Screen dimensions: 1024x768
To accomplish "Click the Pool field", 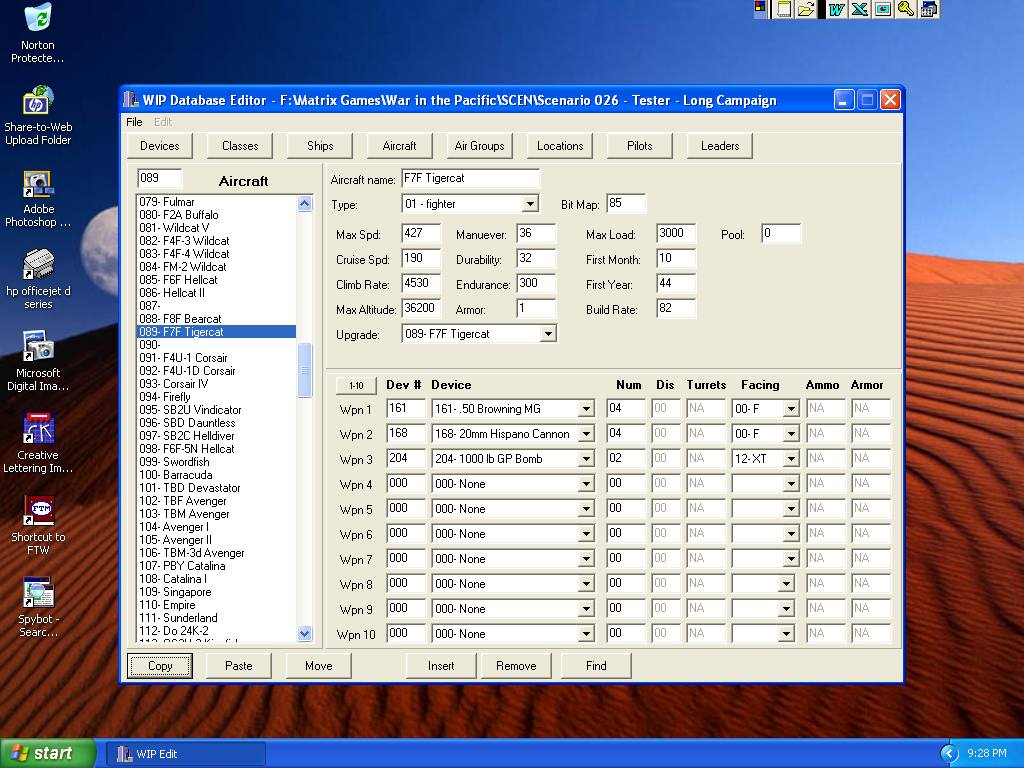I will tap(781, 234).
